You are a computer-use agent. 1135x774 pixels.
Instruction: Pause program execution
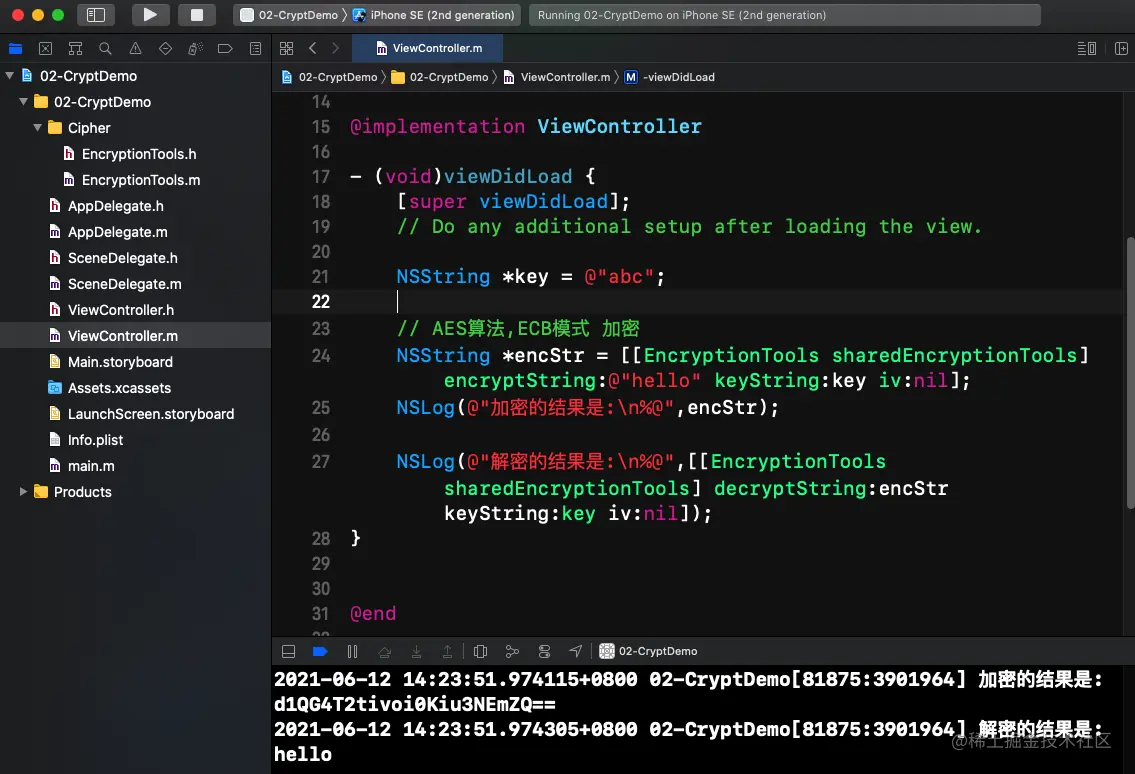pos(352,651)
